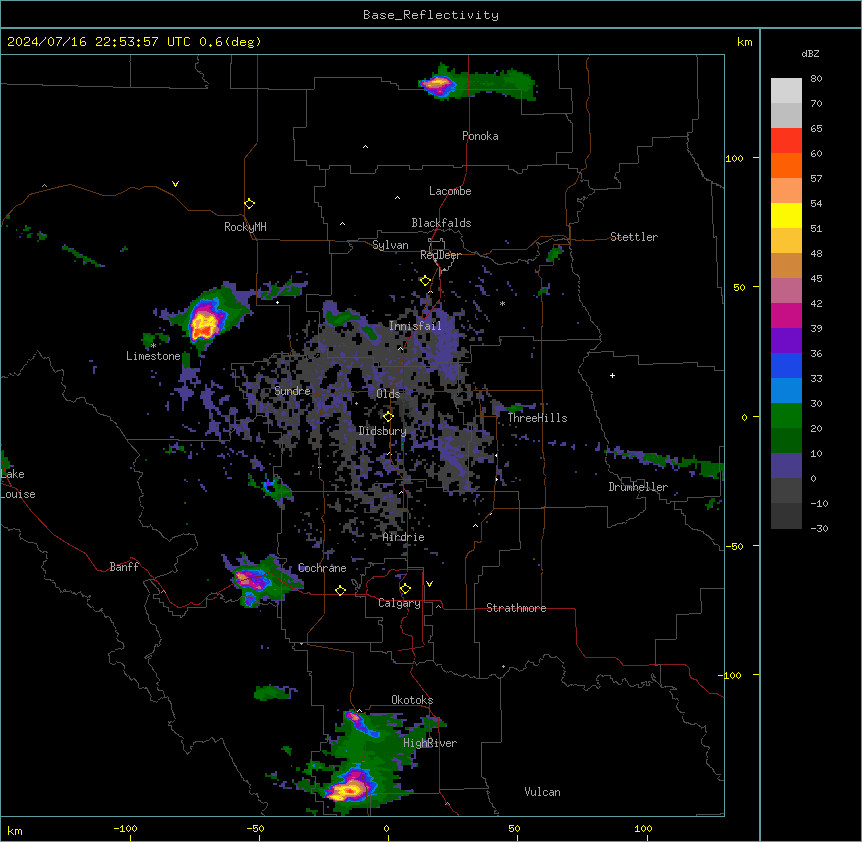
Task: Click the Cochrane label
Action: click(x=322, y=568)
